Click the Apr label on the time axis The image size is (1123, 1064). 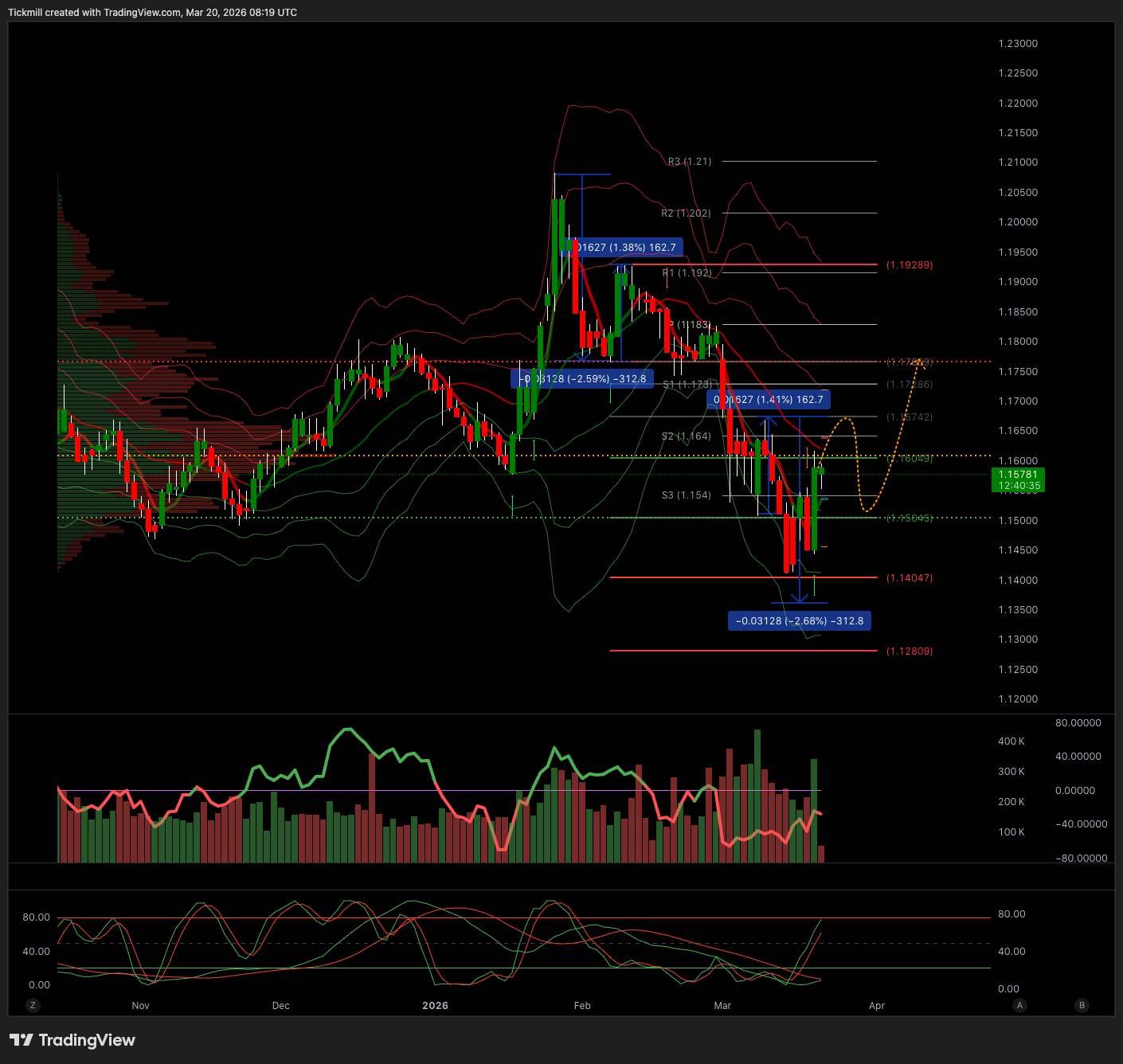tap(876, 1006)
